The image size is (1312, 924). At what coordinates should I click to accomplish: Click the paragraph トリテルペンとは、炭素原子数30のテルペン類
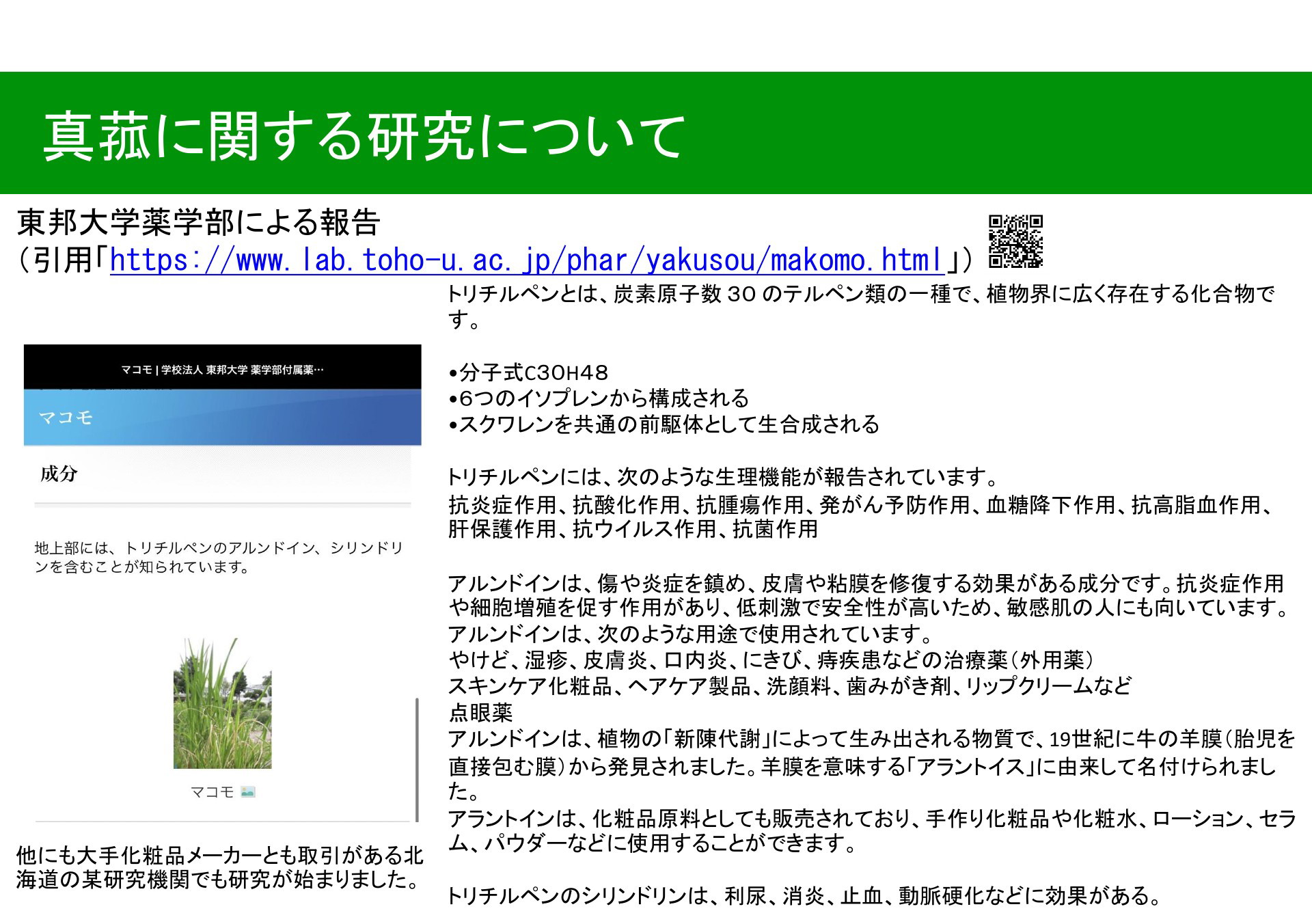861,306
